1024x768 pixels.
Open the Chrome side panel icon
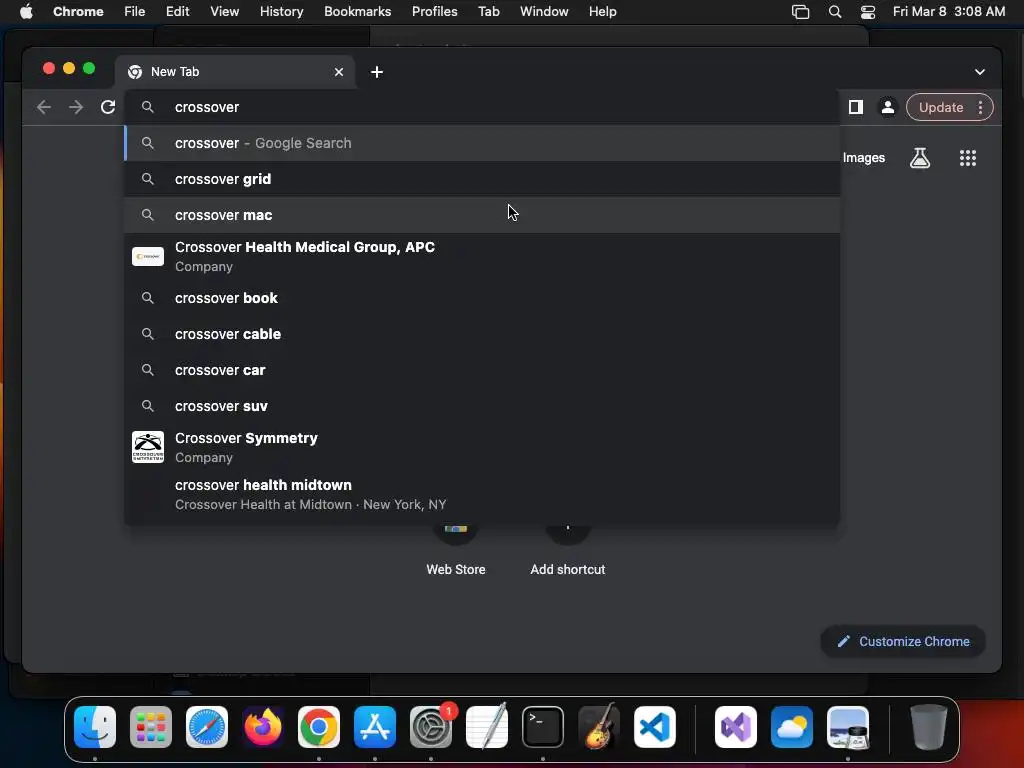pos(856,107)
